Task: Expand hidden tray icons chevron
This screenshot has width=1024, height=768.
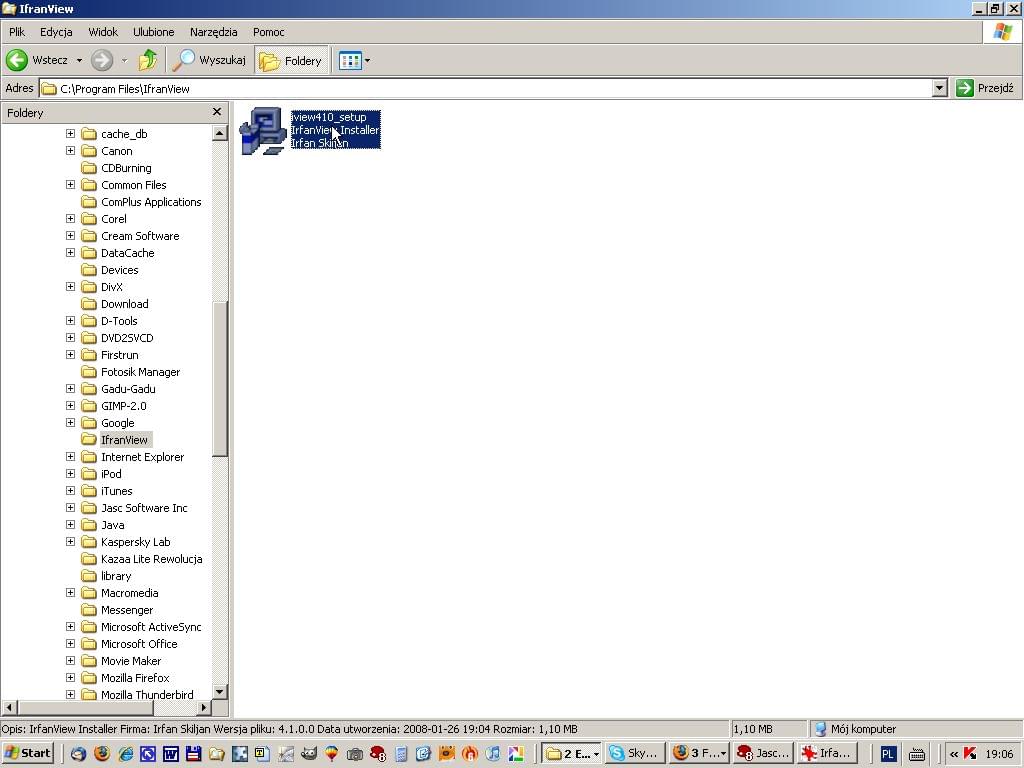Action: coord(953,754)
